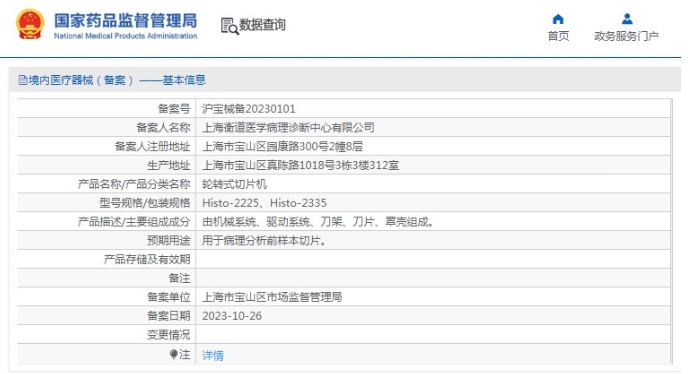
Task: Open the 政务服务门户 user icon
Action: [627, 19]
